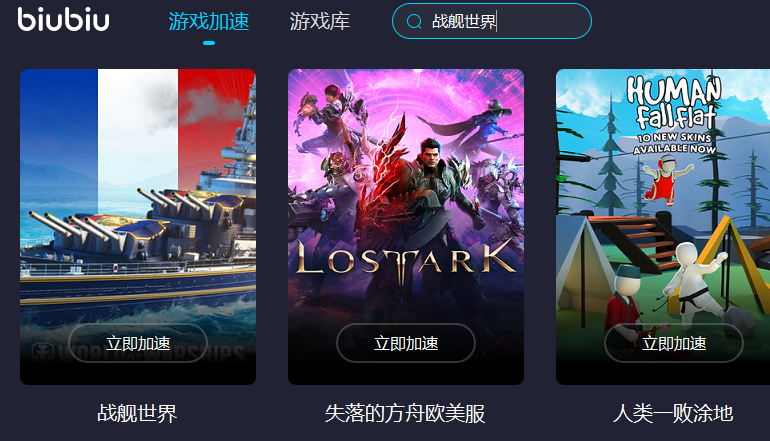Open the Lost Ark cover art thumbnail
770x441 pixels.
(x=406, y=226)
